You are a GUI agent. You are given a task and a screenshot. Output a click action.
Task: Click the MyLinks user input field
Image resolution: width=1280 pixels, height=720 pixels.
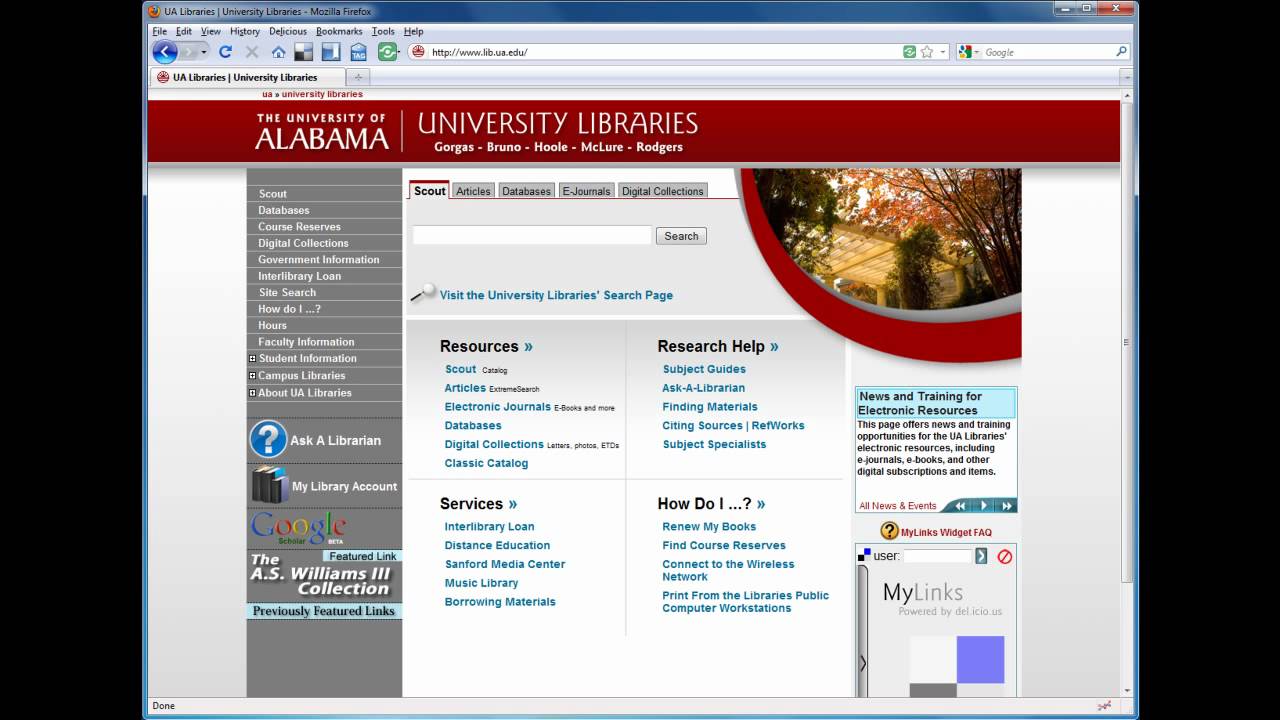[937, 556]
